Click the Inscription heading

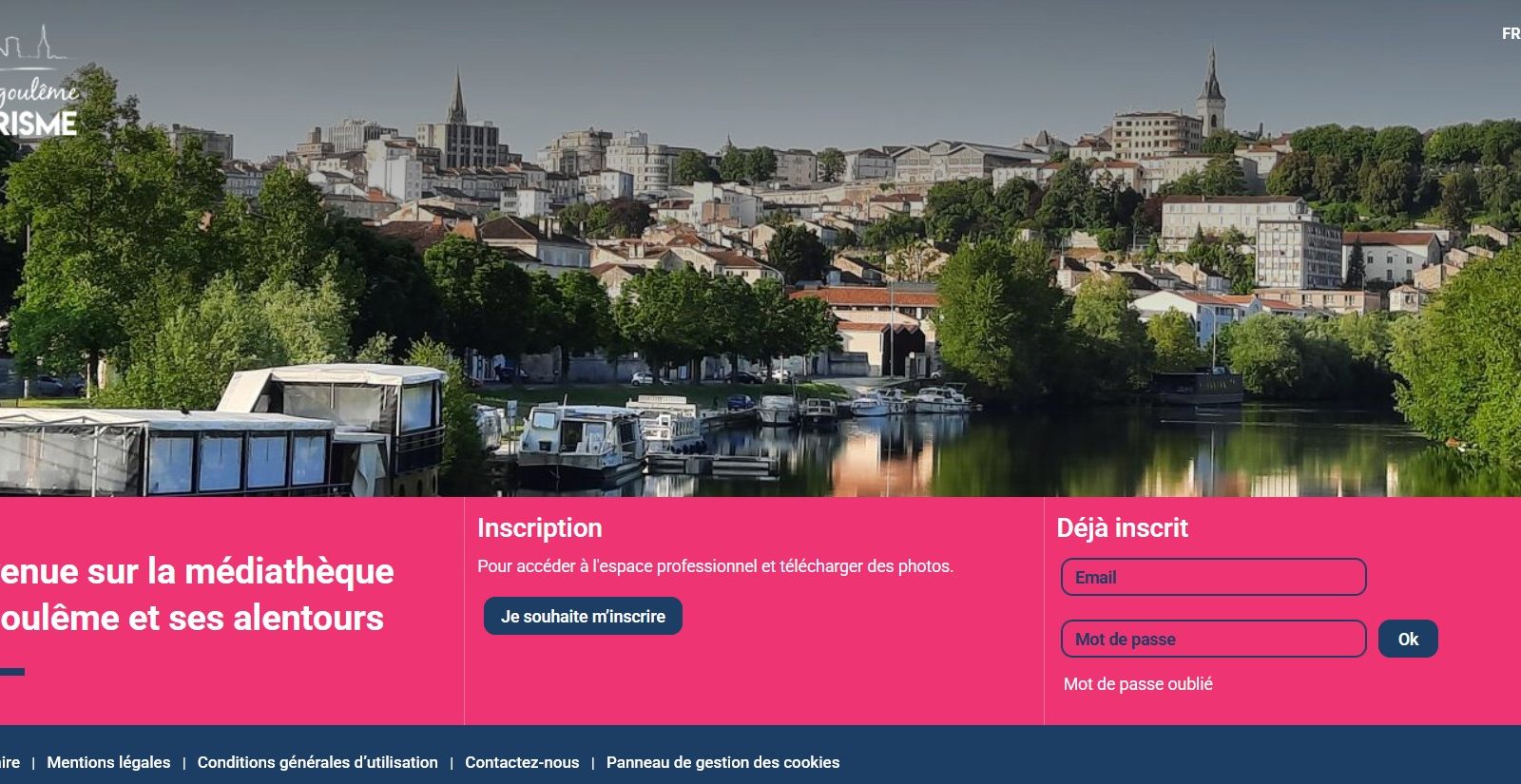tap(539, 528)
